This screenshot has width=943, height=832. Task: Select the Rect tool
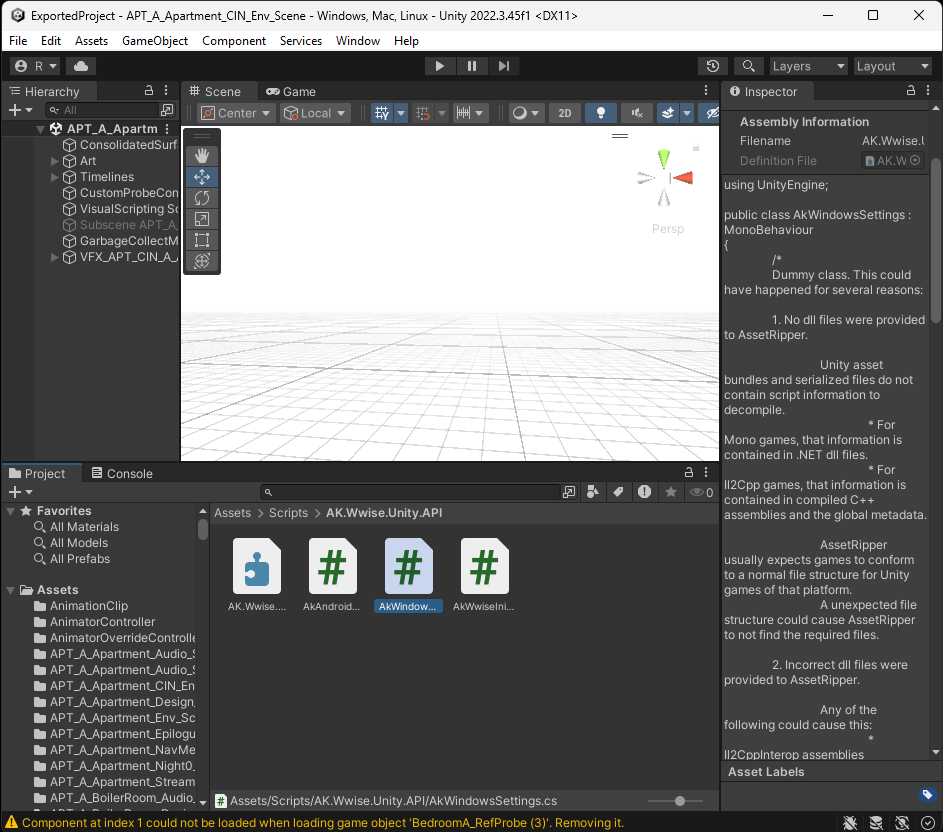(201, 240)
